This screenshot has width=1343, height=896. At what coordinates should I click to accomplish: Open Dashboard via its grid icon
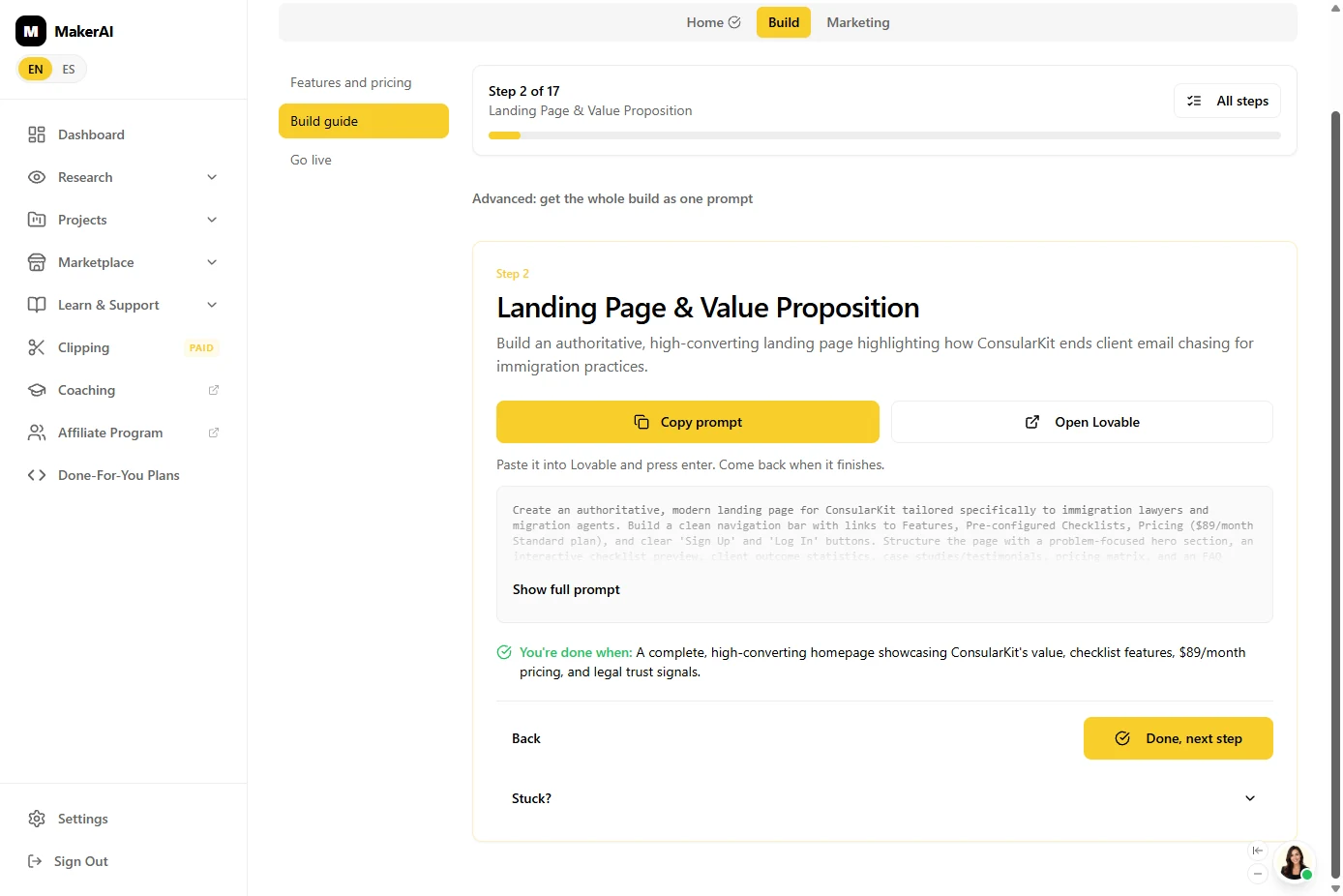click(x=37, y=134)
